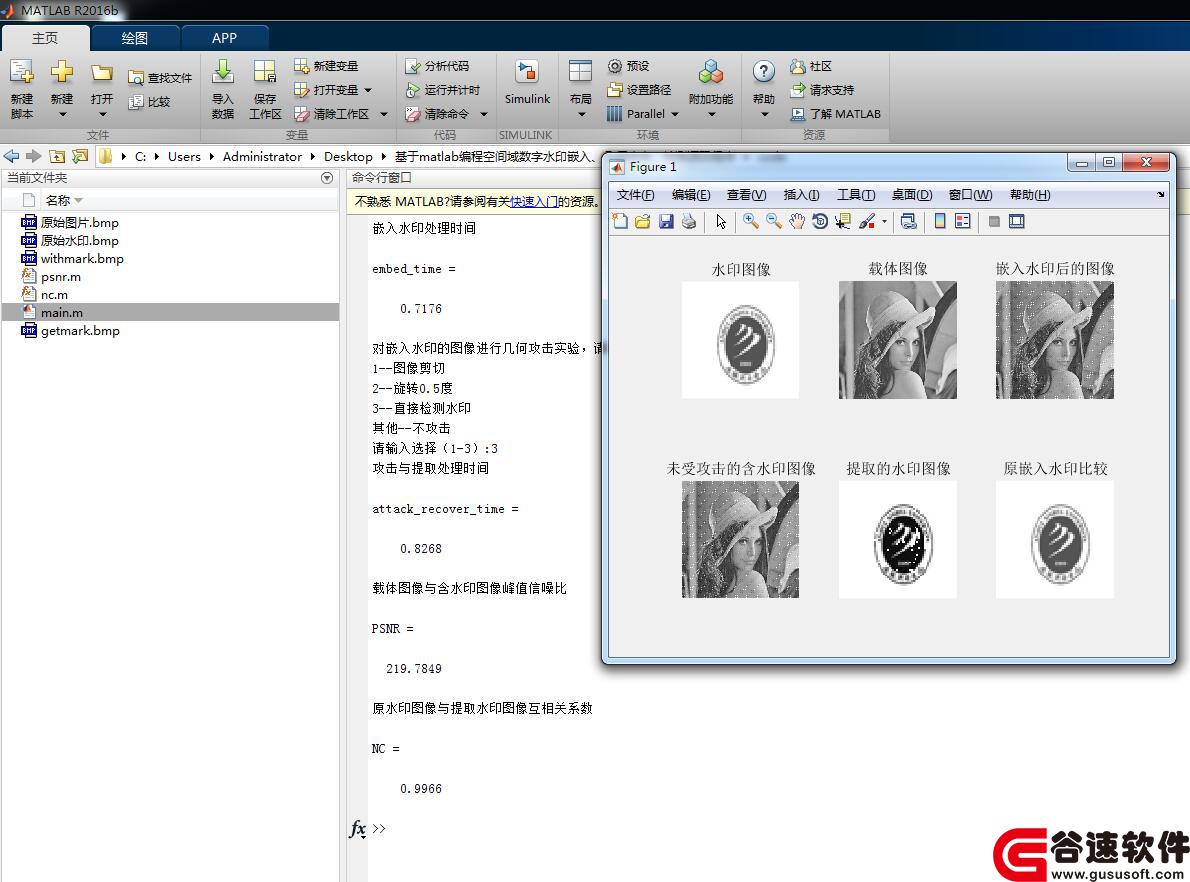Click the Back arrow in address bar
Screen dimensions: 1190x882
coord(11,156)
